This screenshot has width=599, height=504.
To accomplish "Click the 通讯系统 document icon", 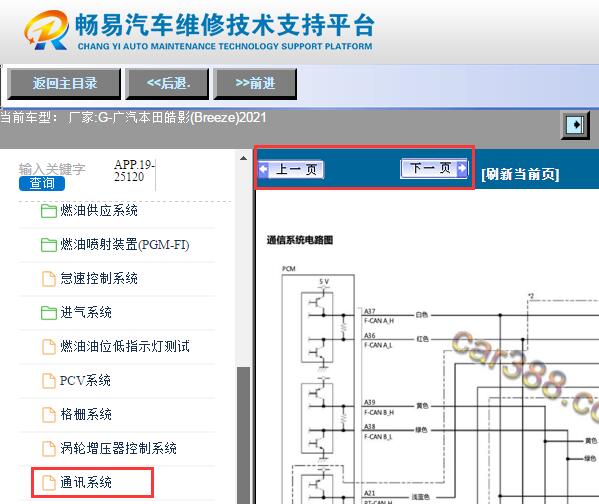I will (49, 483).
